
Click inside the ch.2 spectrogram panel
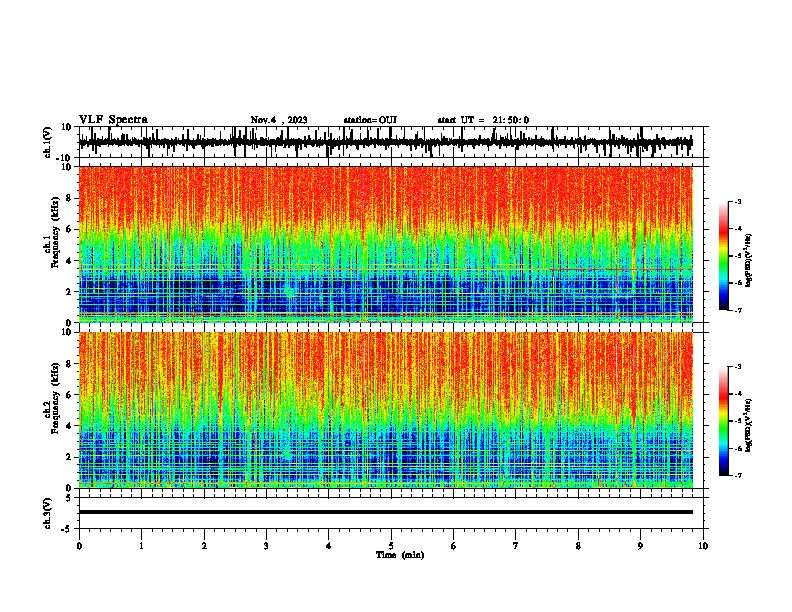click(386, 410)
